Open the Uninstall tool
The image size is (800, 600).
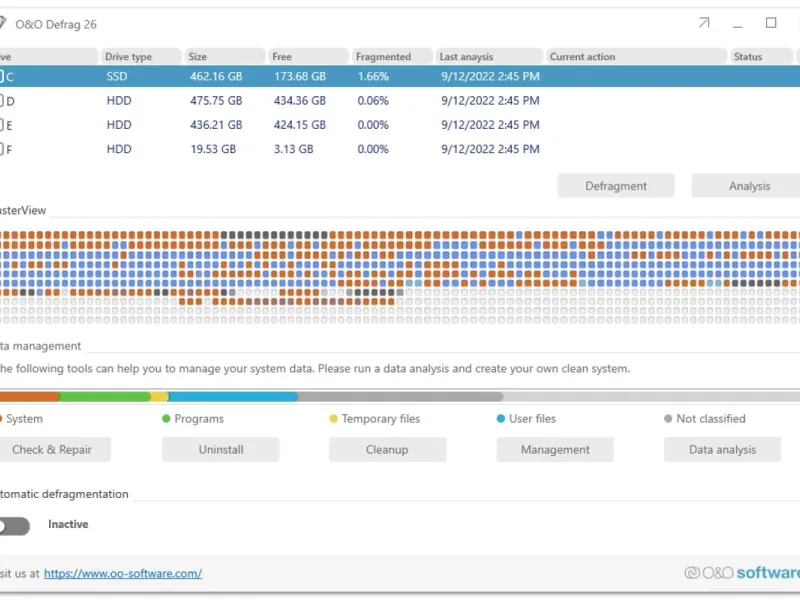220,449
